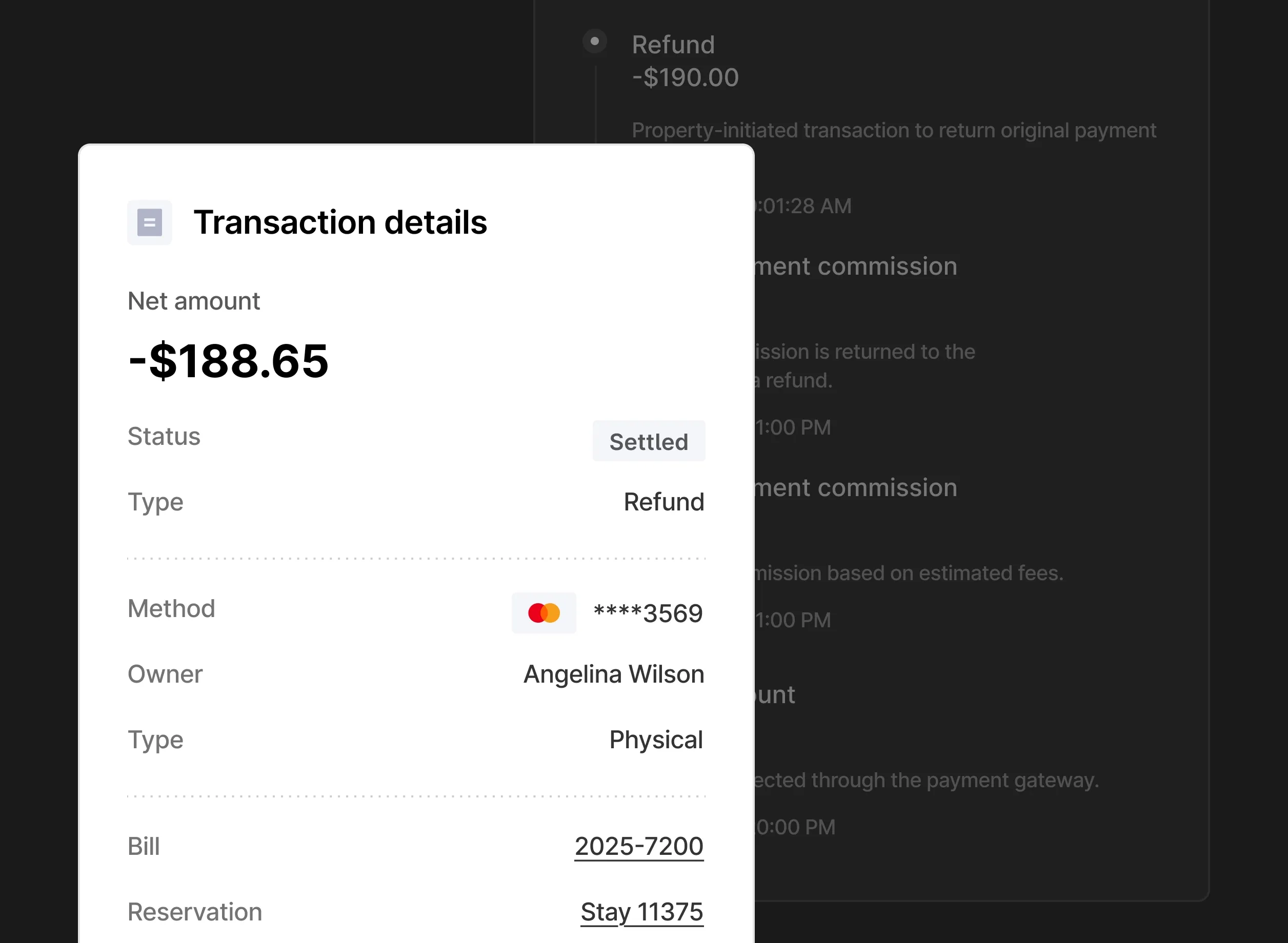Click the net amount -$188.65
1288x943 pixels.
pyautogui.click(x=228, y=361)
